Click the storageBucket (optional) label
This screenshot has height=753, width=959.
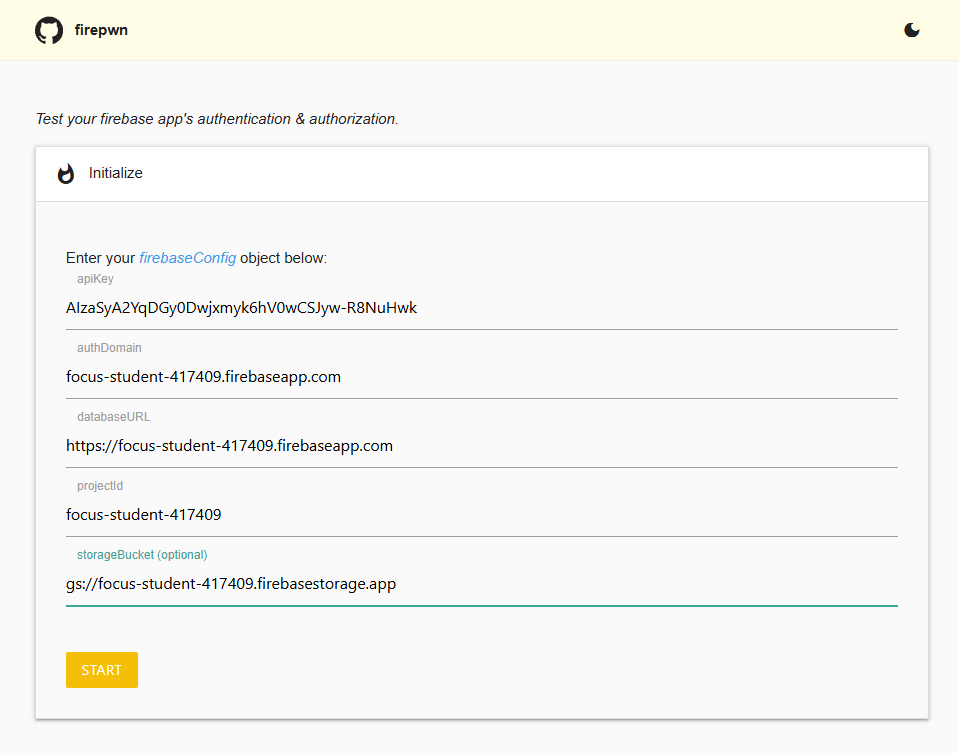coord(142,555)
